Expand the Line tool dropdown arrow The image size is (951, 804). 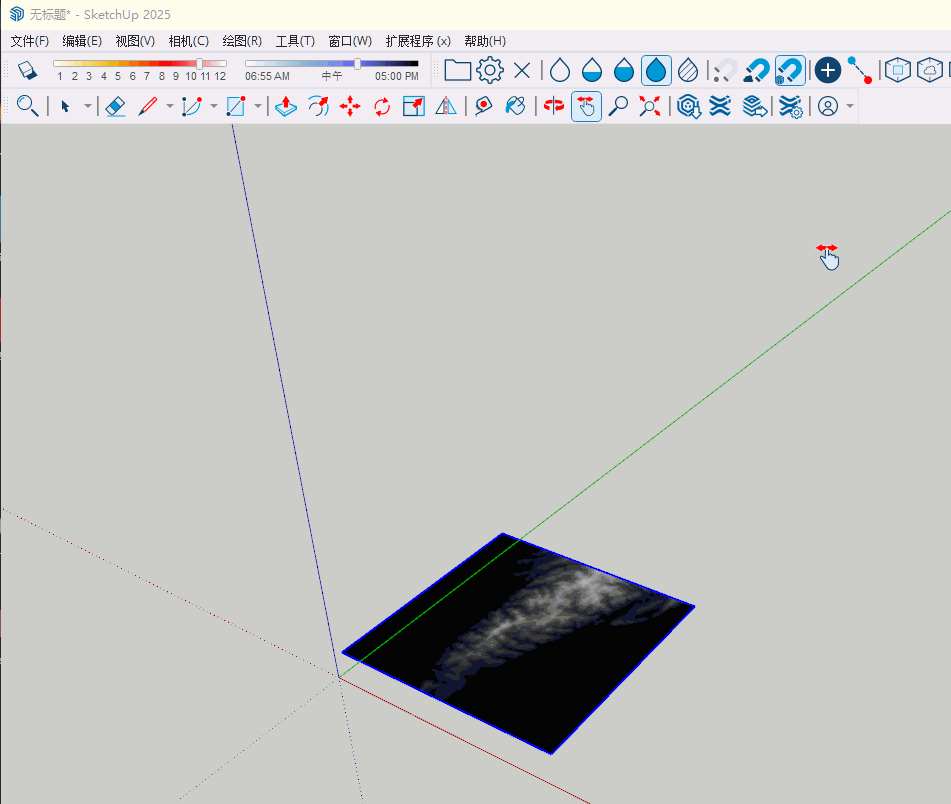170,106
